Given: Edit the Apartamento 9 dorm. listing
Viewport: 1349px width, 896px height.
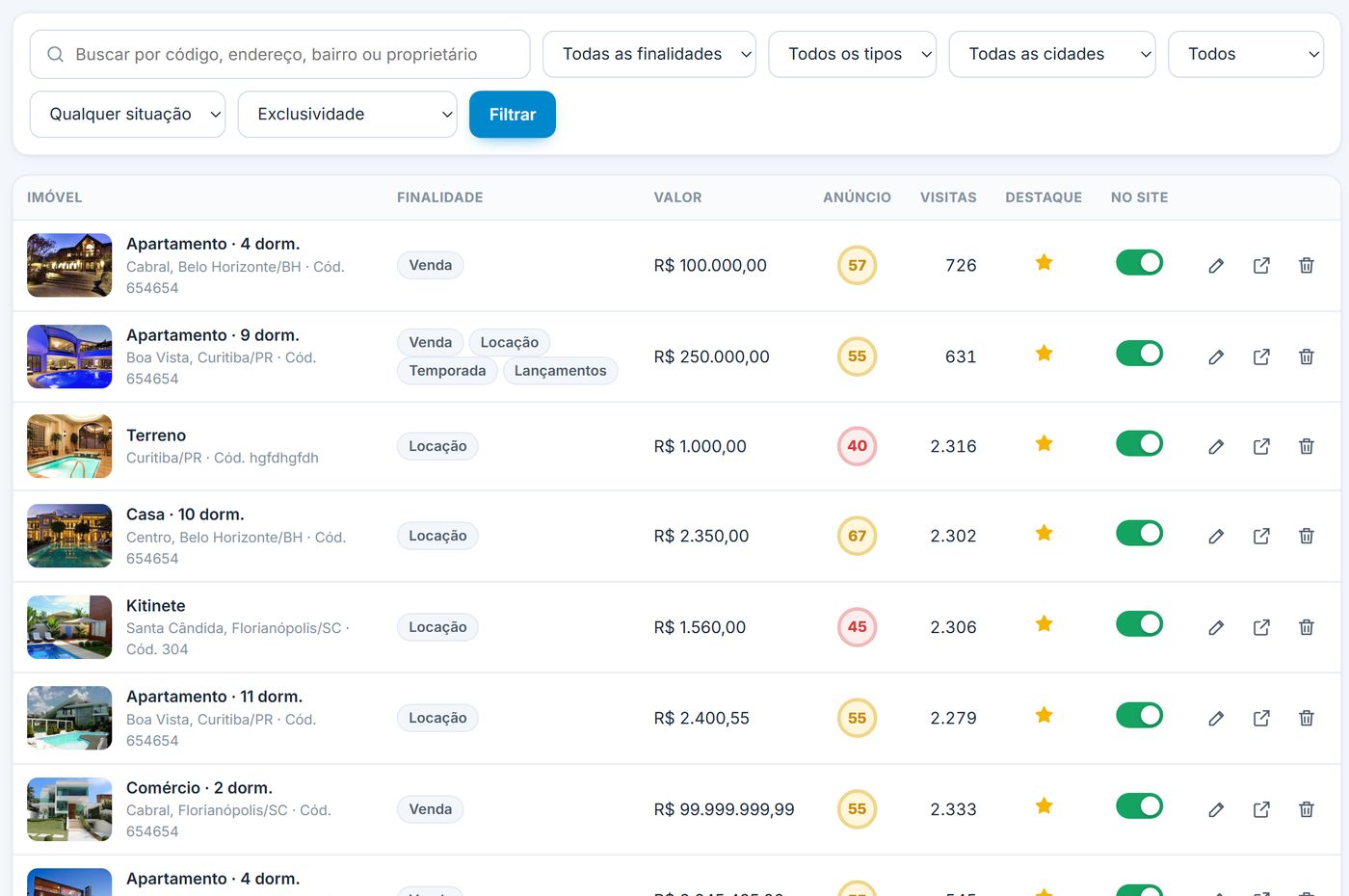Looking at the screenshot, I should click(1216, 356).
